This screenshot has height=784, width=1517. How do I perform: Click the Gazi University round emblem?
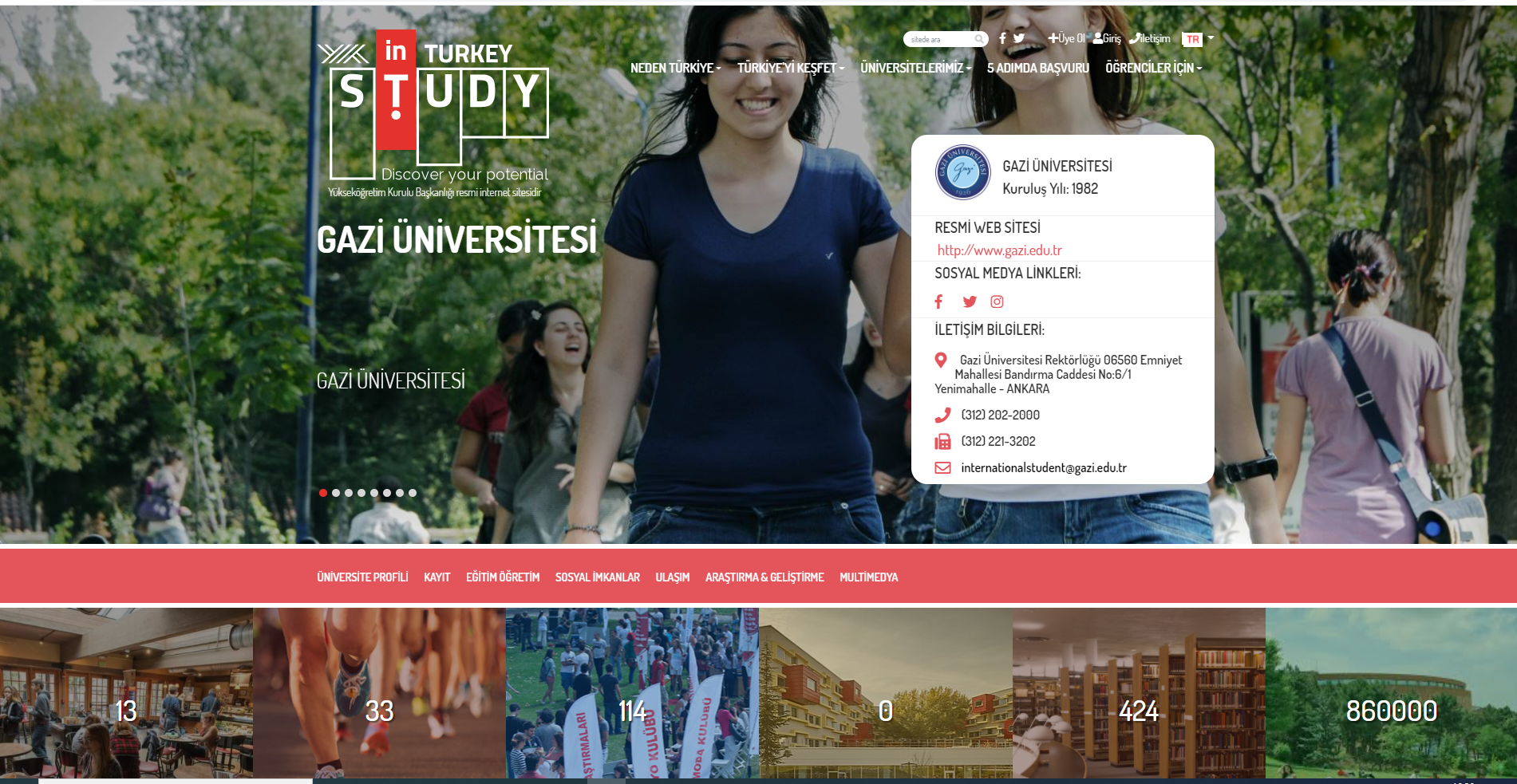coord(962,172)
